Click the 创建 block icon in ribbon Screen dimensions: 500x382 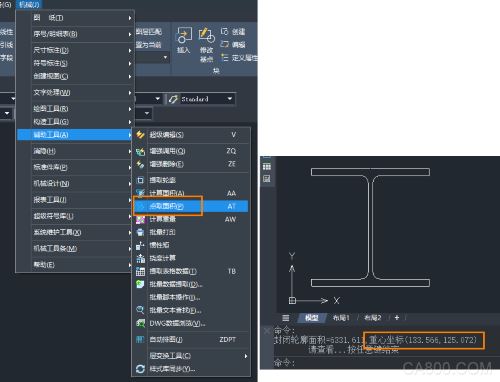point(224,31)
